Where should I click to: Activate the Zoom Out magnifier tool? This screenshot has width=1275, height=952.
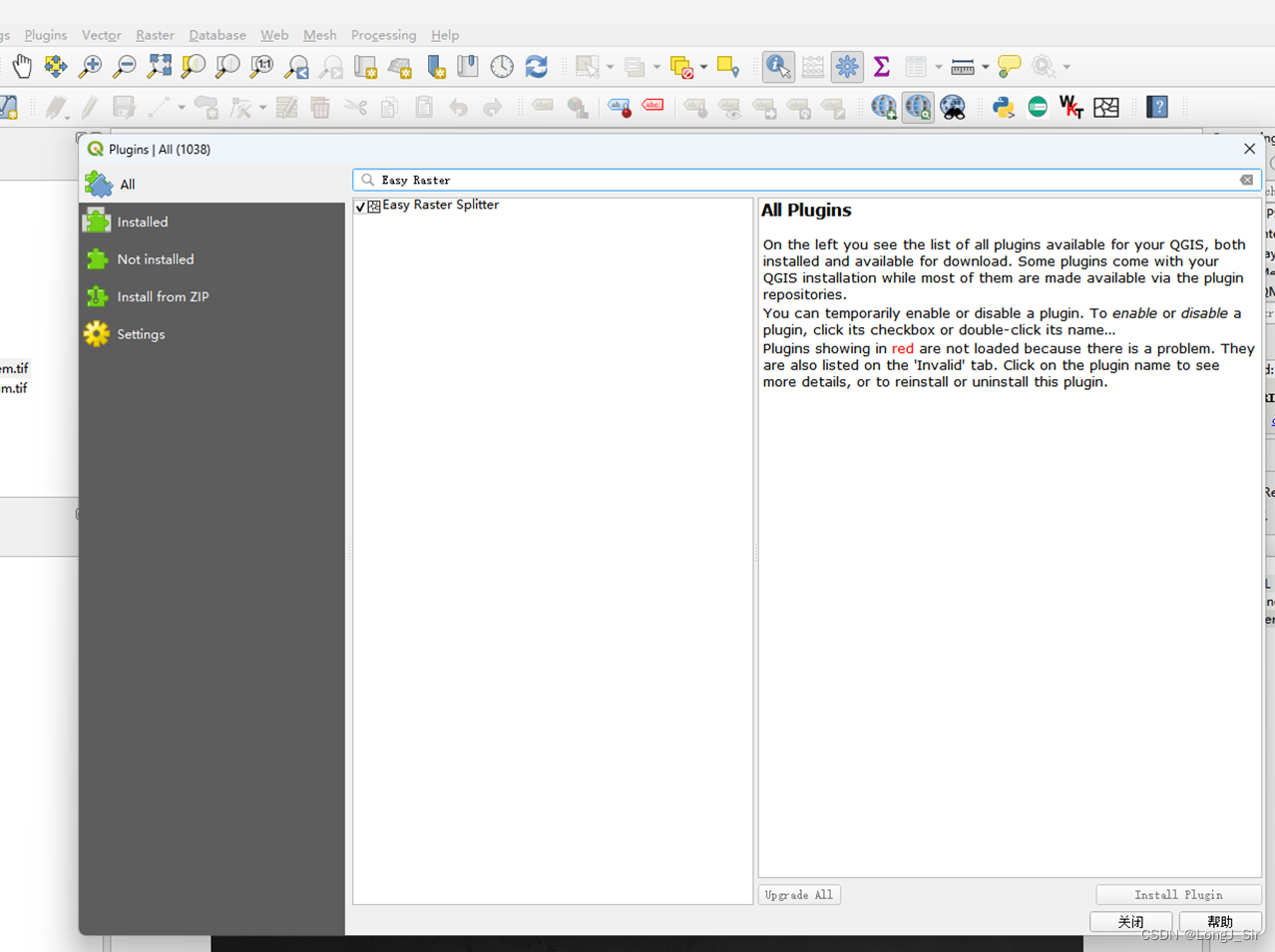[x=124, y=67]
